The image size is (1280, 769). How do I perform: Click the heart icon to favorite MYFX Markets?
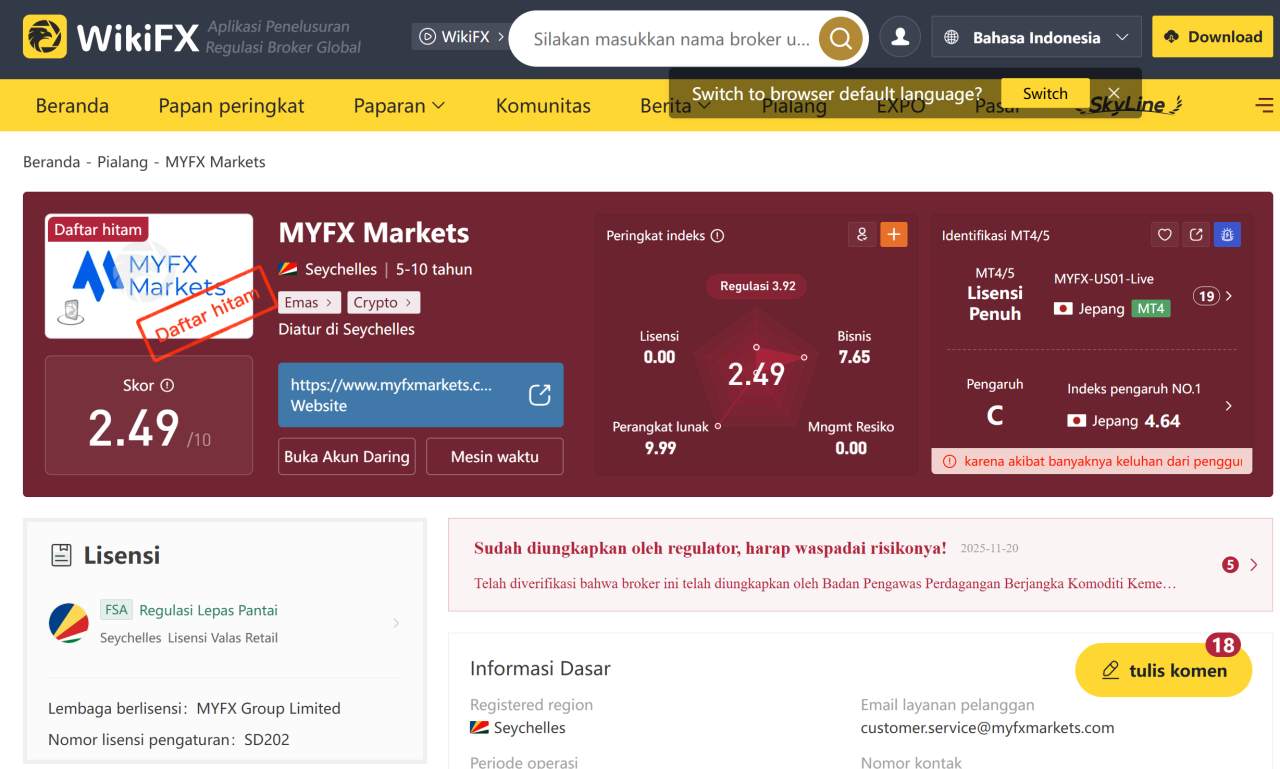point(1163,234)
